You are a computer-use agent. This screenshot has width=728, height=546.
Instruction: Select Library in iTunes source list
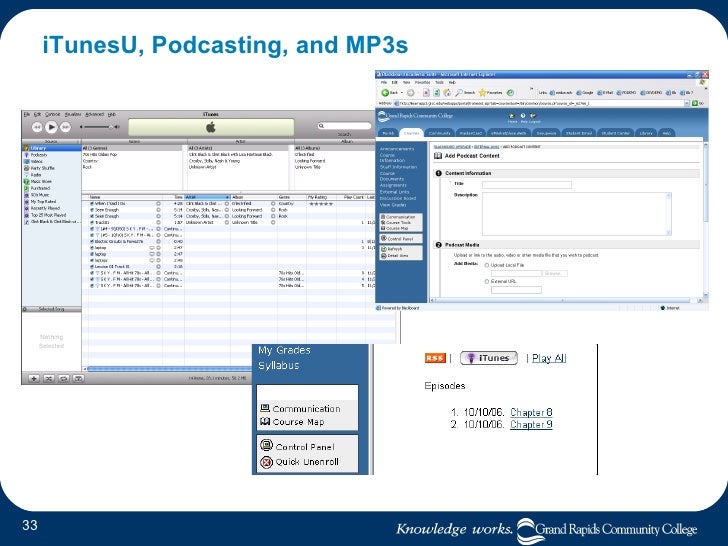click(x=51, y=148)
